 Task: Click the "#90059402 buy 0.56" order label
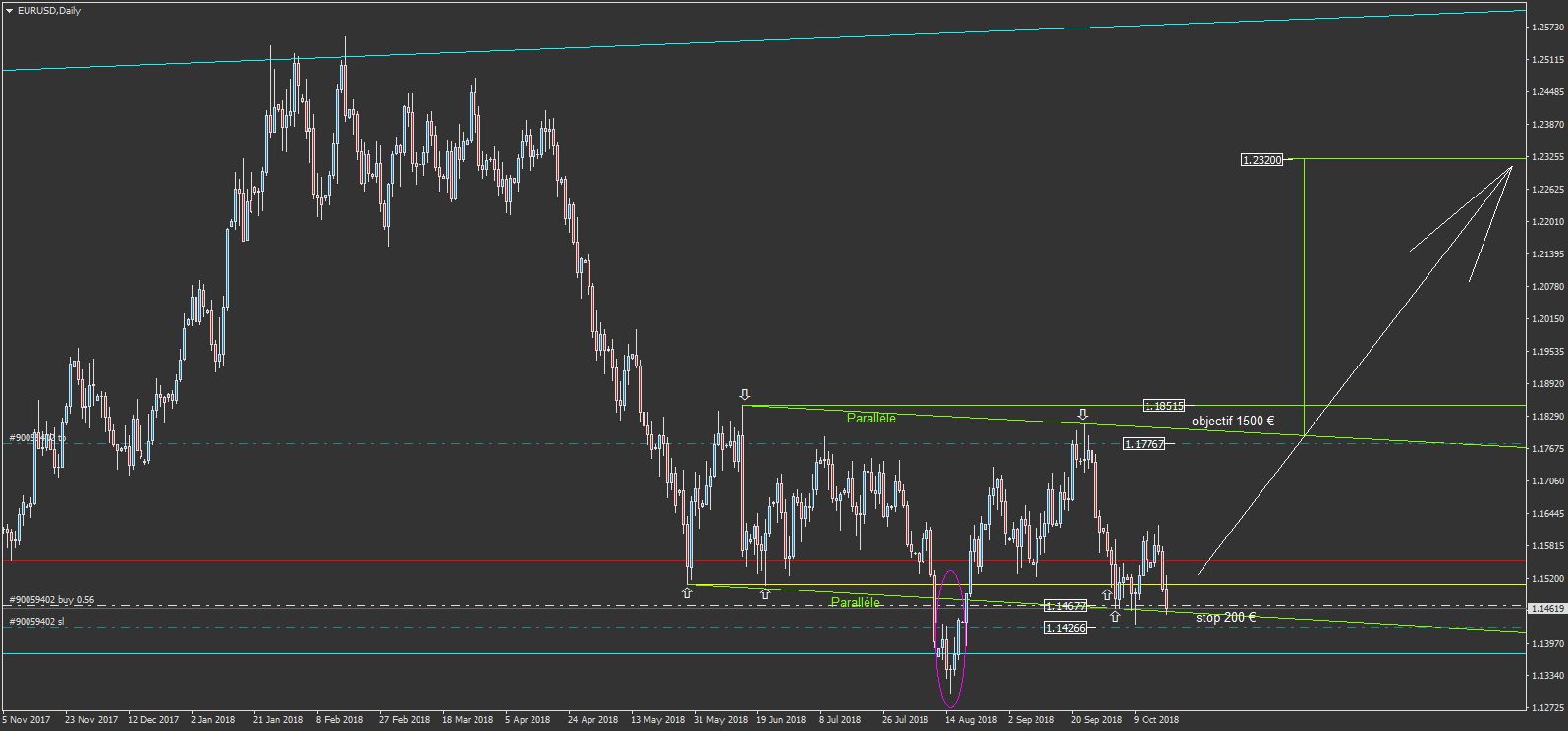(52, 600)
